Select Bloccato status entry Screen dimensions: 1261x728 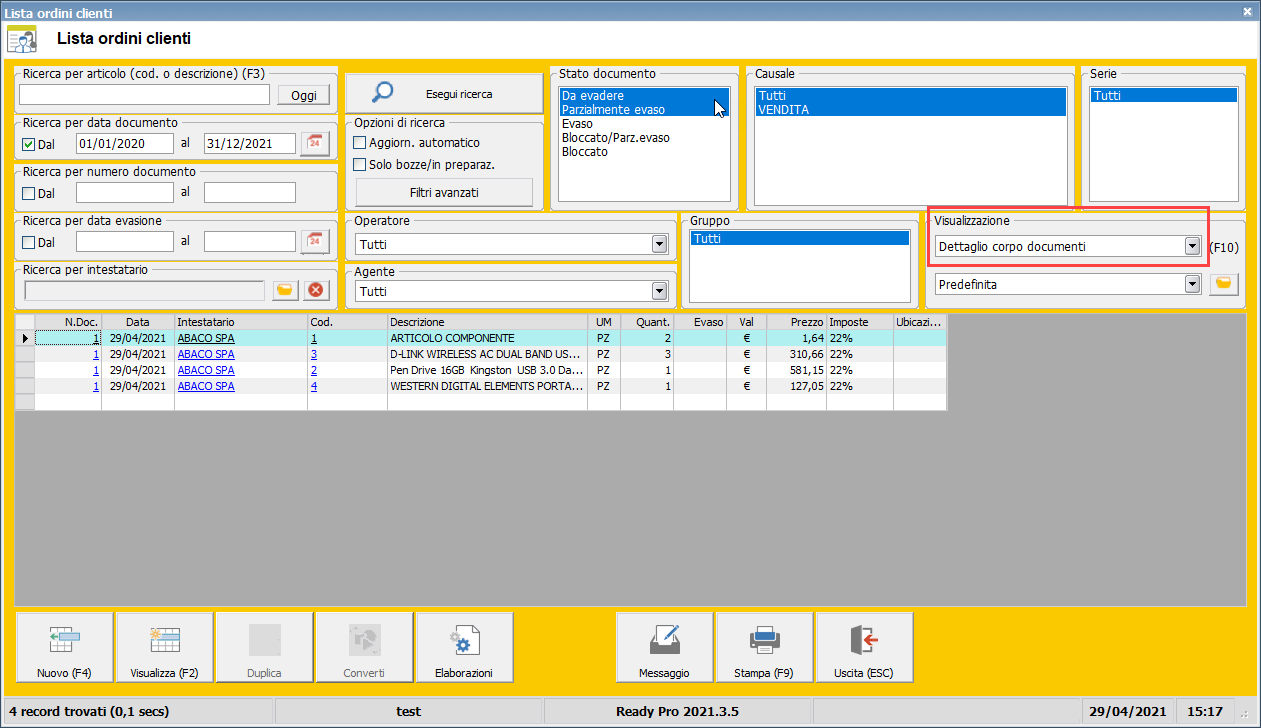click(x=644, y=152)
